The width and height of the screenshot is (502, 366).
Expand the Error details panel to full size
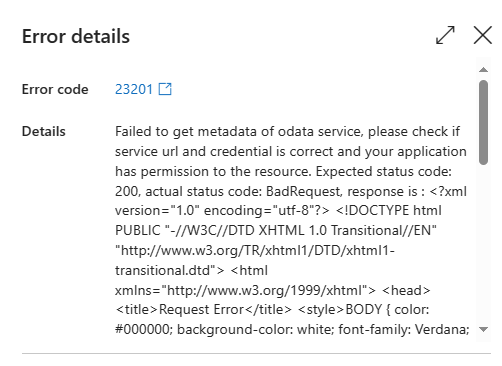tap(445, 35)
